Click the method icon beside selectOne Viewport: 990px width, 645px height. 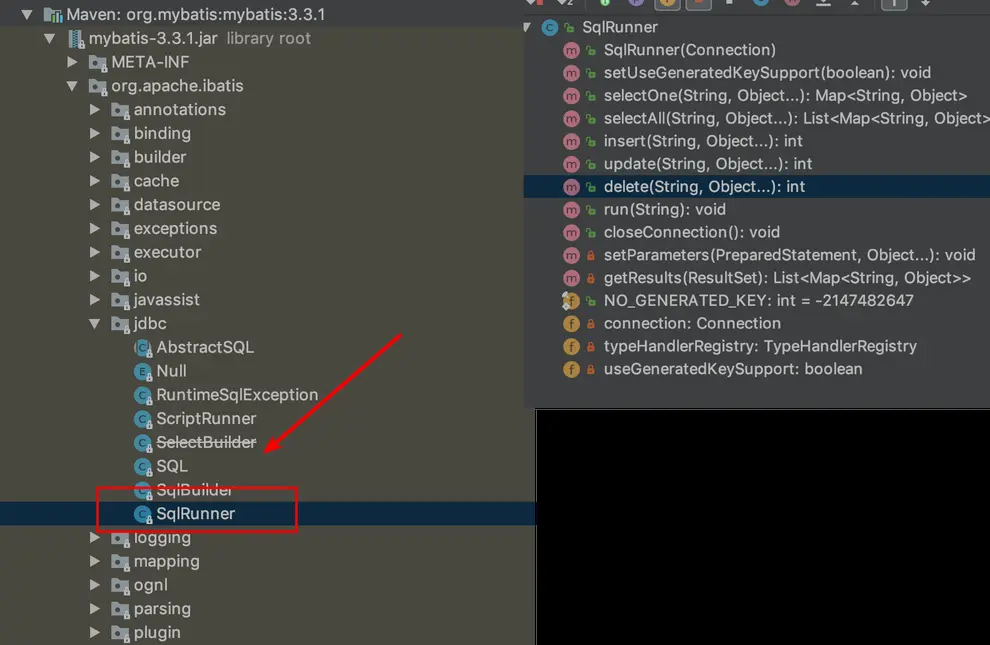coord(571,96)
